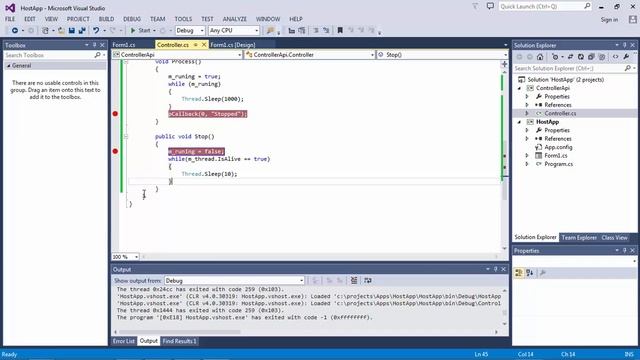
Task: Switch to the Form1.cs [Design] tab
Action: click(x=232, y=45)
